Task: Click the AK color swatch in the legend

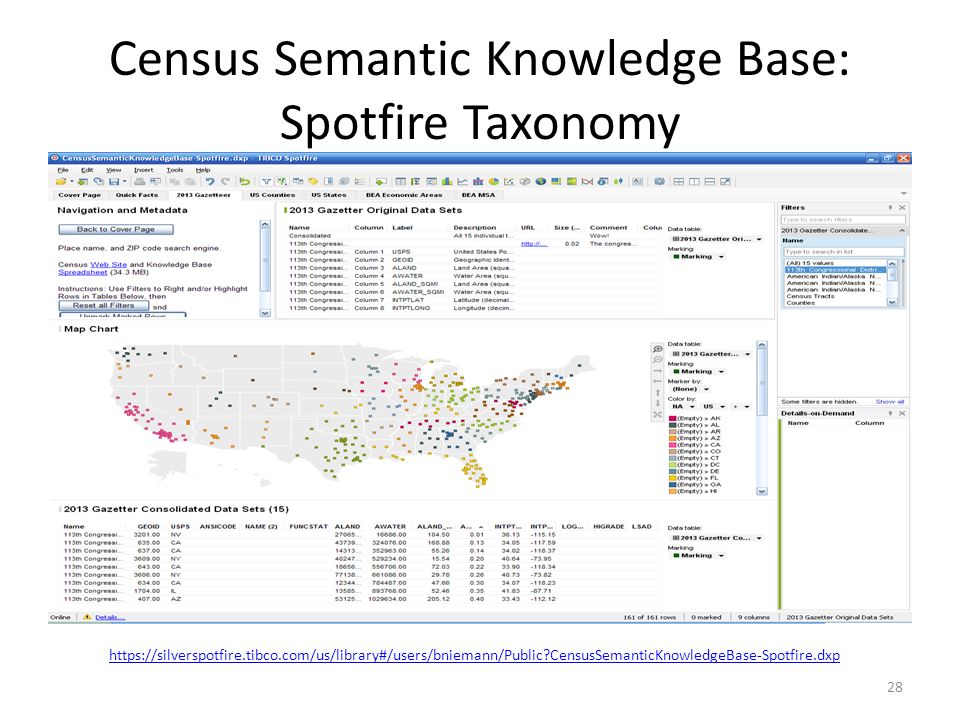Action: [x=672, y=419]
